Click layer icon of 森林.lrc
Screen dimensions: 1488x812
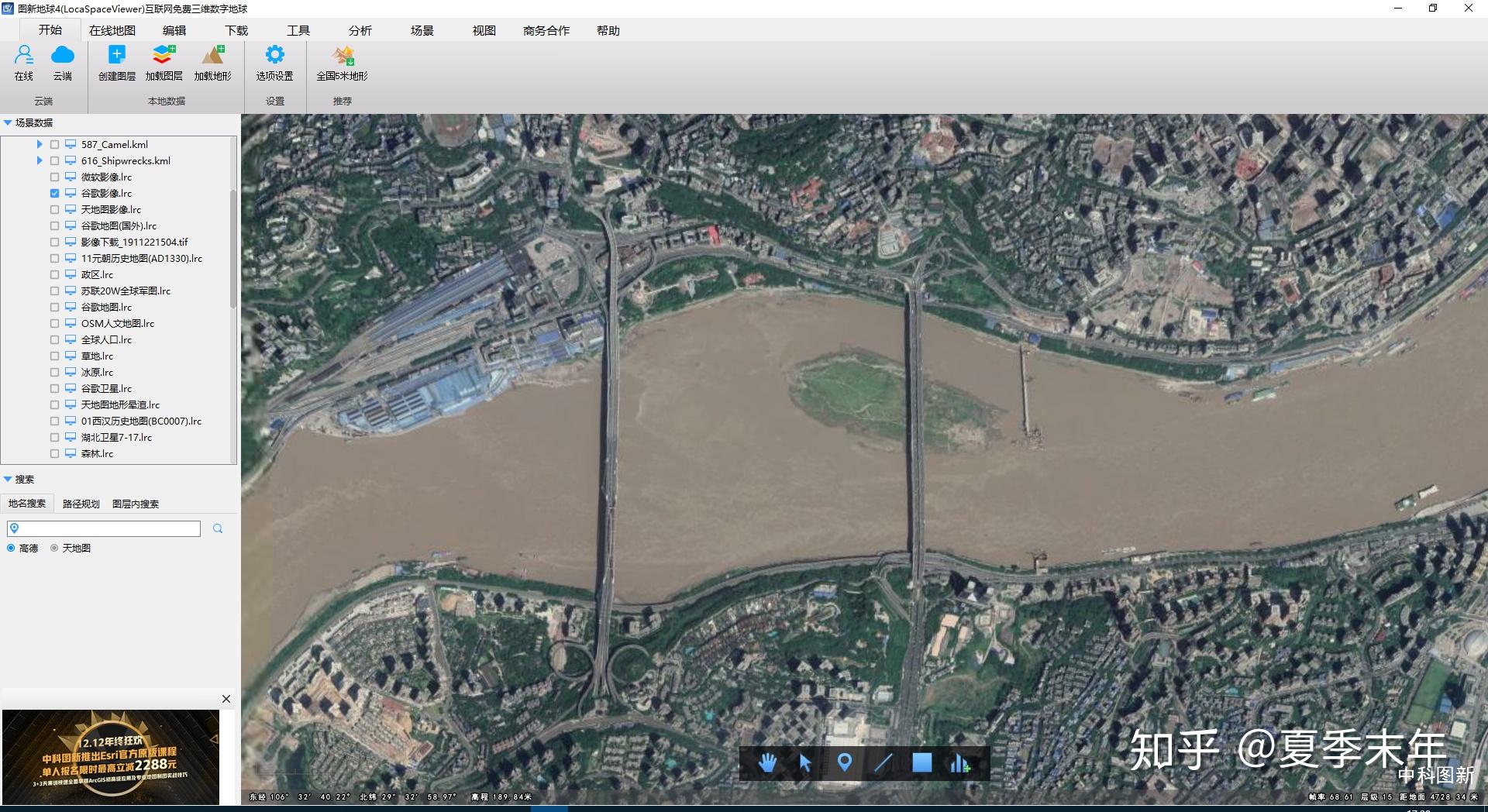(71, 453)
